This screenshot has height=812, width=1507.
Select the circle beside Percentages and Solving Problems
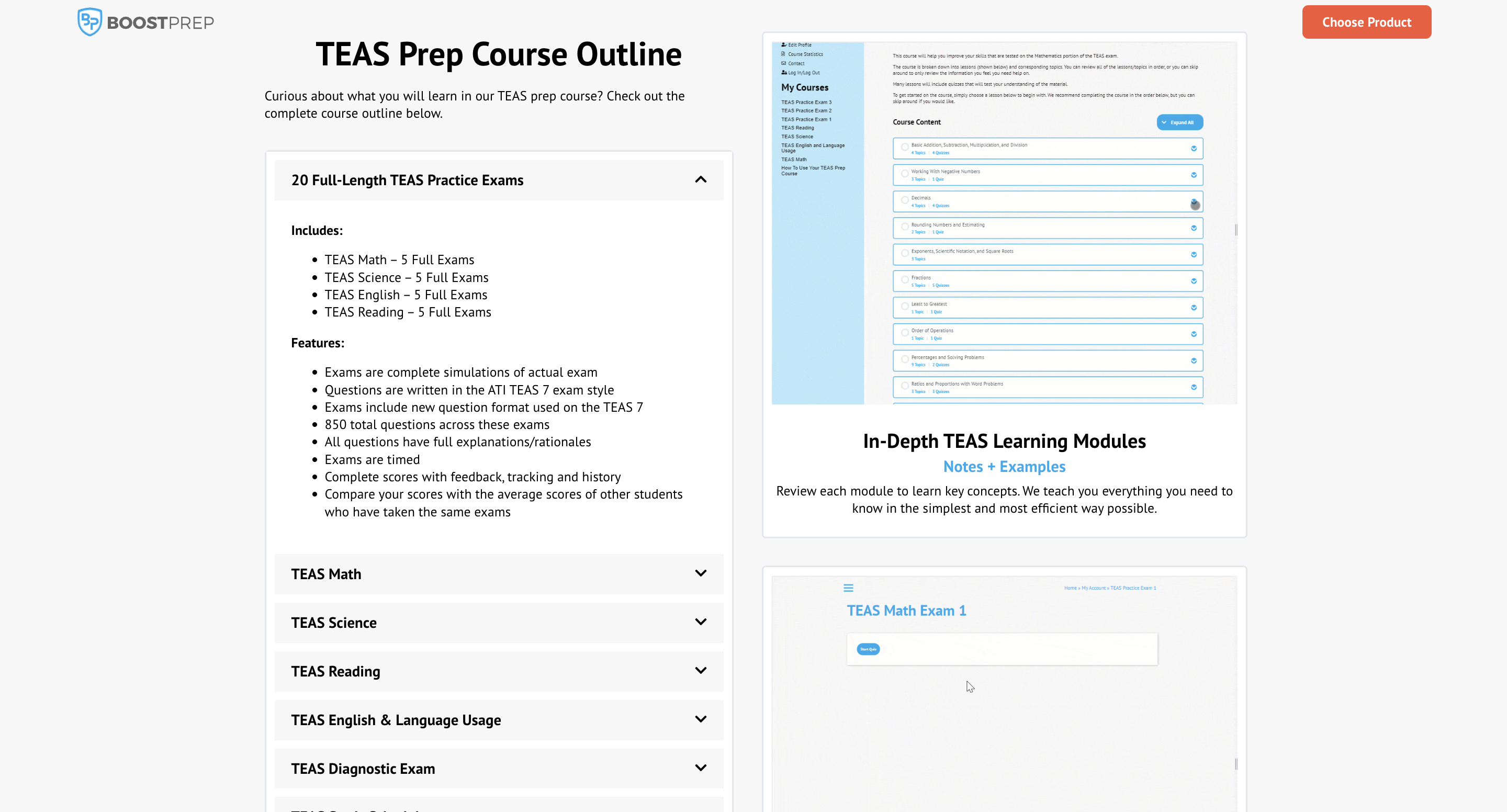tap(904, 360)
